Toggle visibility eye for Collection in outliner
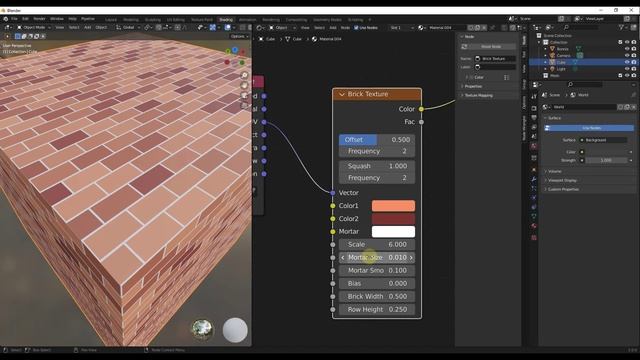Screen dimensions: 640x360 coord(627,42)
